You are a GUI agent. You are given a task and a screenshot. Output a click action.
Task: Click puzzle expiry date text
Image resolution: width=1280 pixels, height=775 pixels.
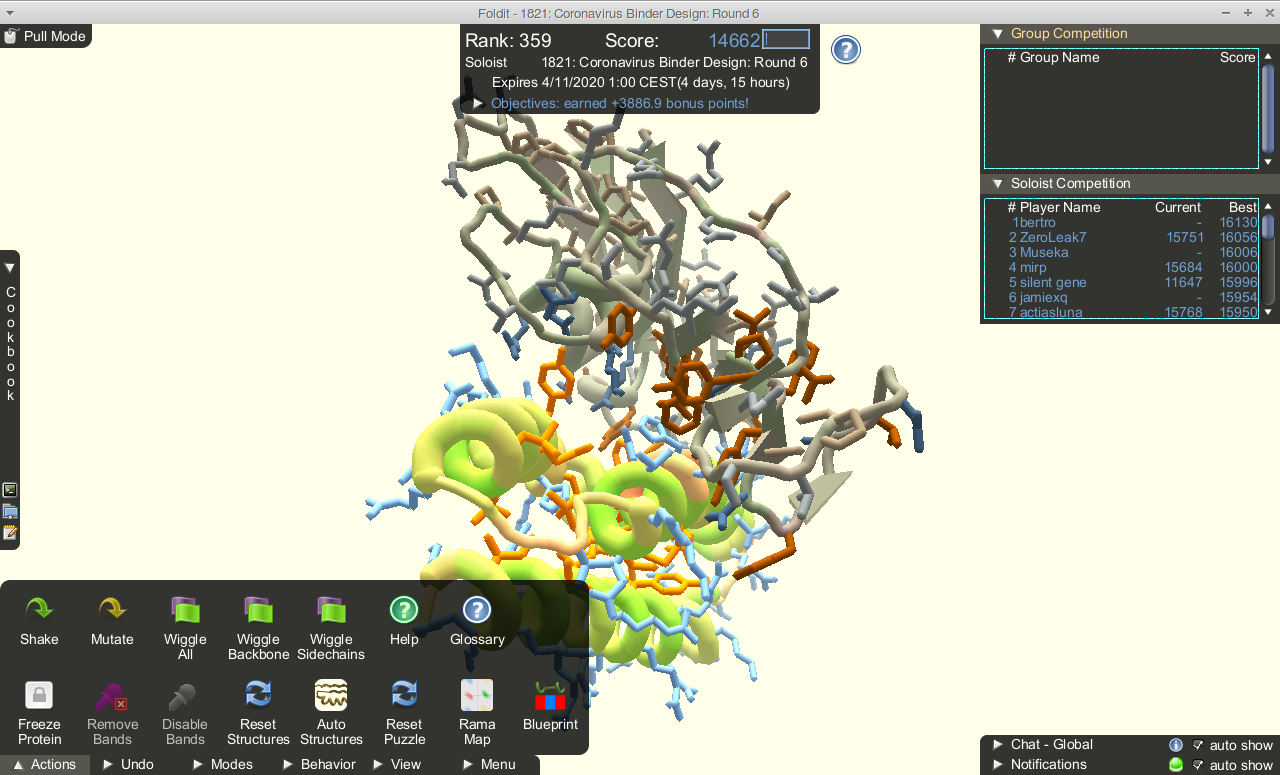[640, 82]
